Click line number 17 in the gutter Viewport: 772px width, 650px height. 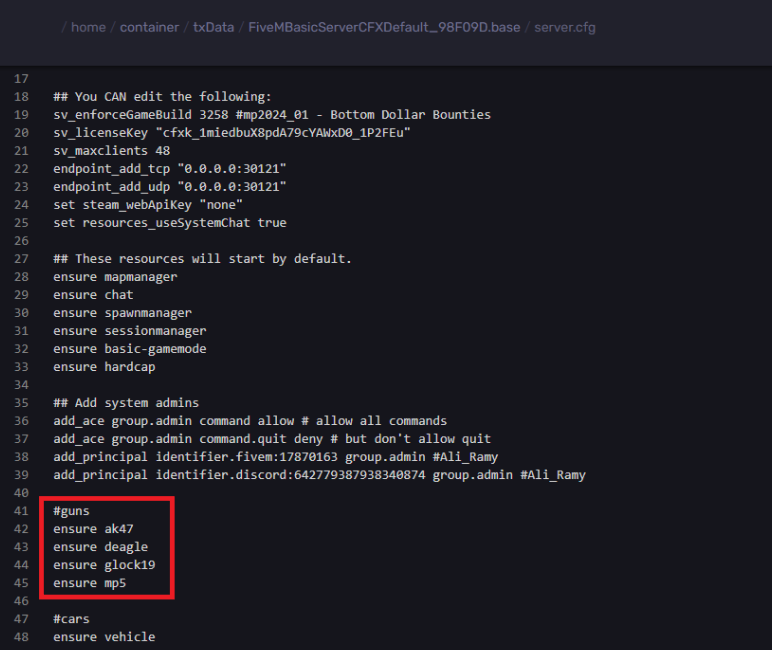(x=21, y=79)
